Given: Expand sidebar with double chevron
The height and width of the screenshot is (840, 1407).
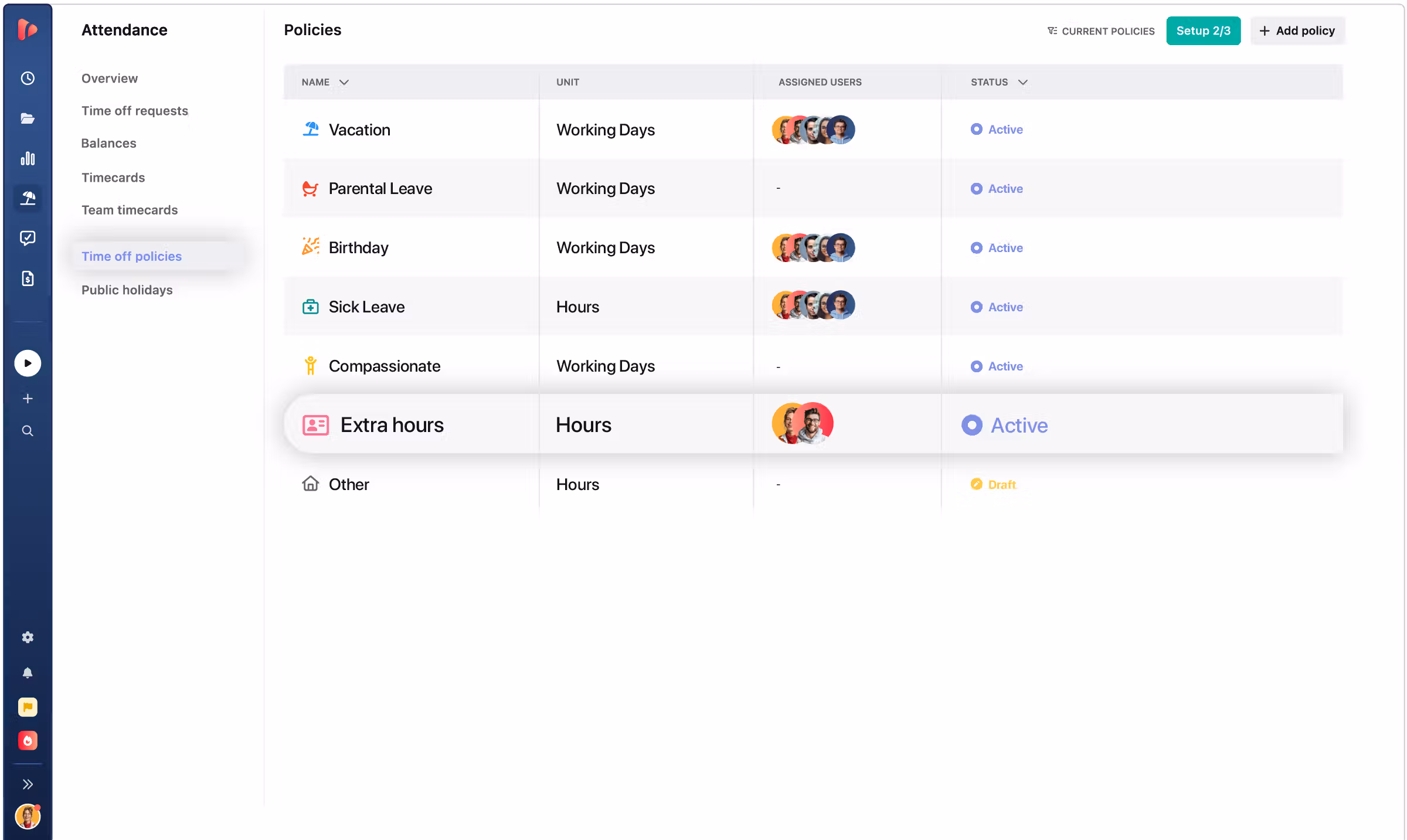Looking at the screenshot, I should [28, 784].
